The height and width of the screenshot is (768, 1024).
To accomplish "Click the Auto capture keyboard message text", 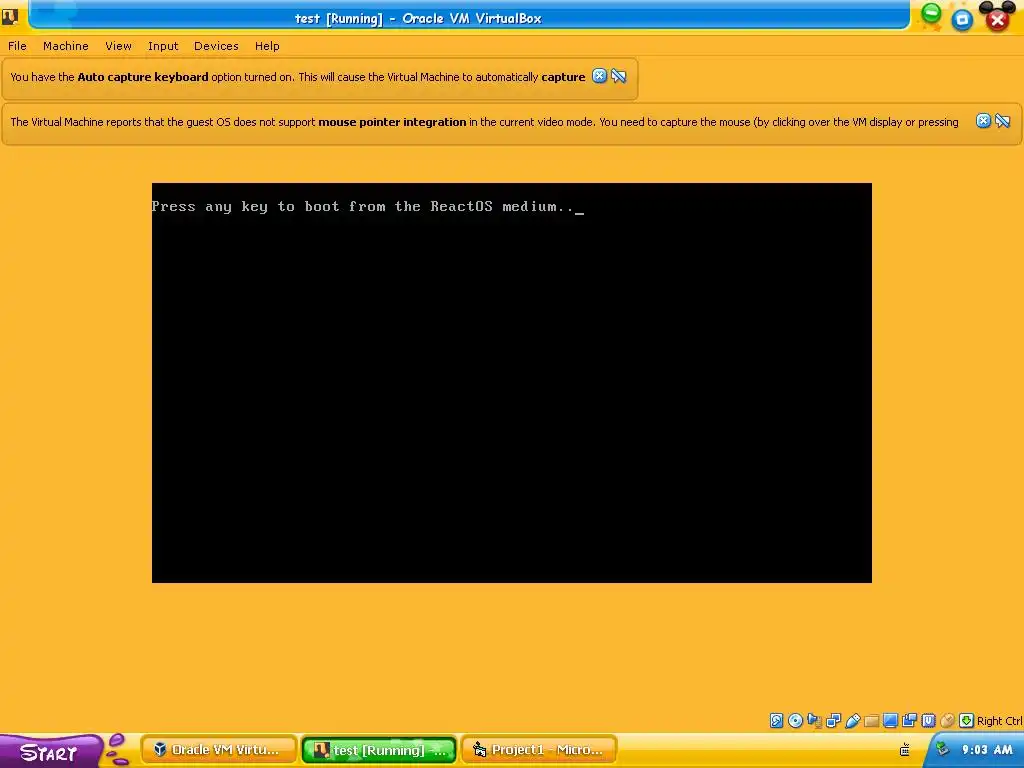I will (x=298, y=76).
